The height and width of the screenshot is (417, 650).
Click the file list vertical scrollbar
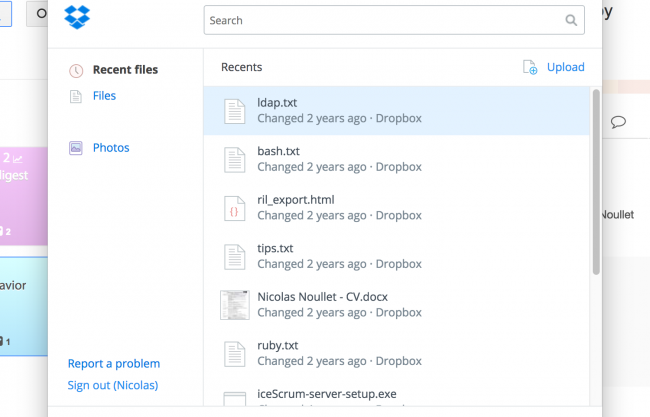596,180
